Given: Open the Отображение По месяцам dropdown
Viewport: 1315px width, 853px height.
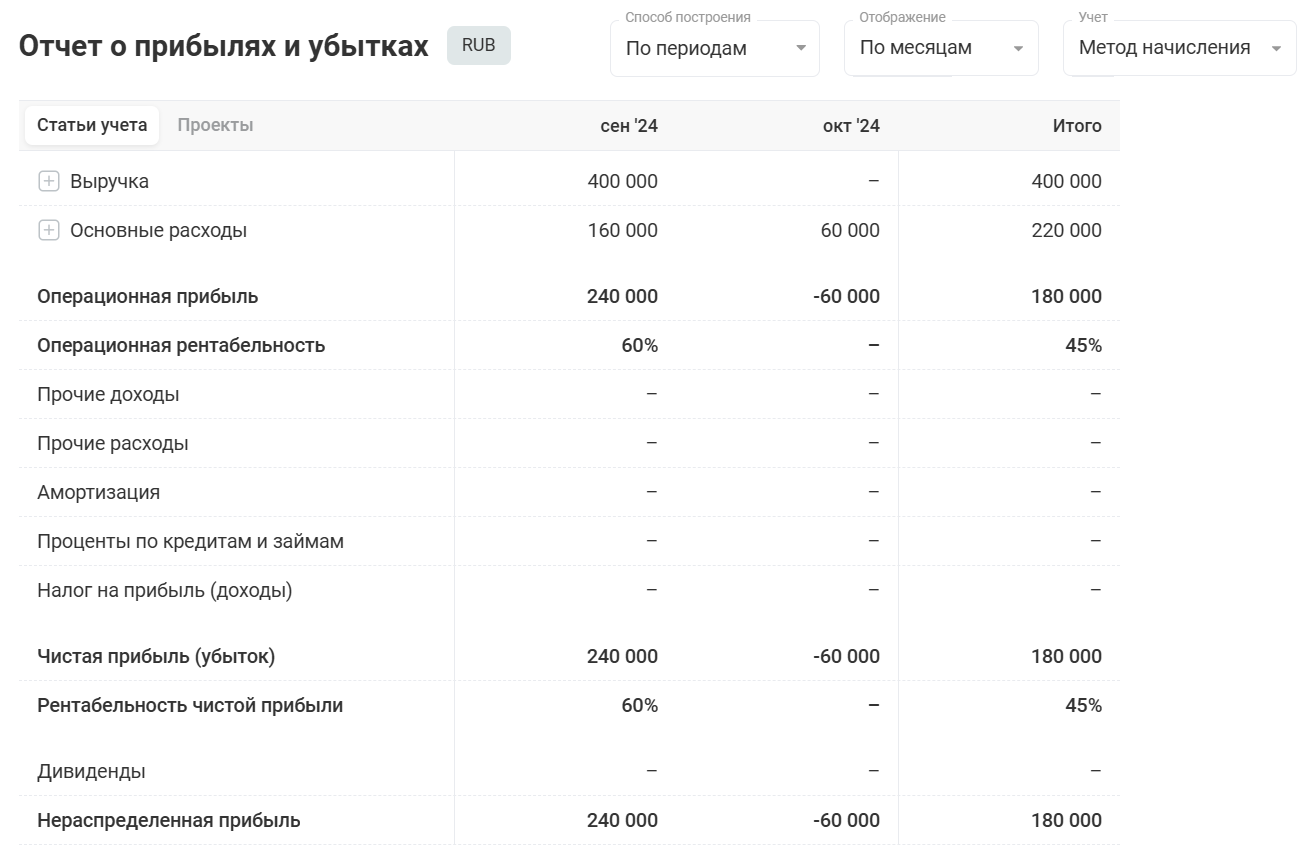Looking at the screenshot, I should 940,48.
